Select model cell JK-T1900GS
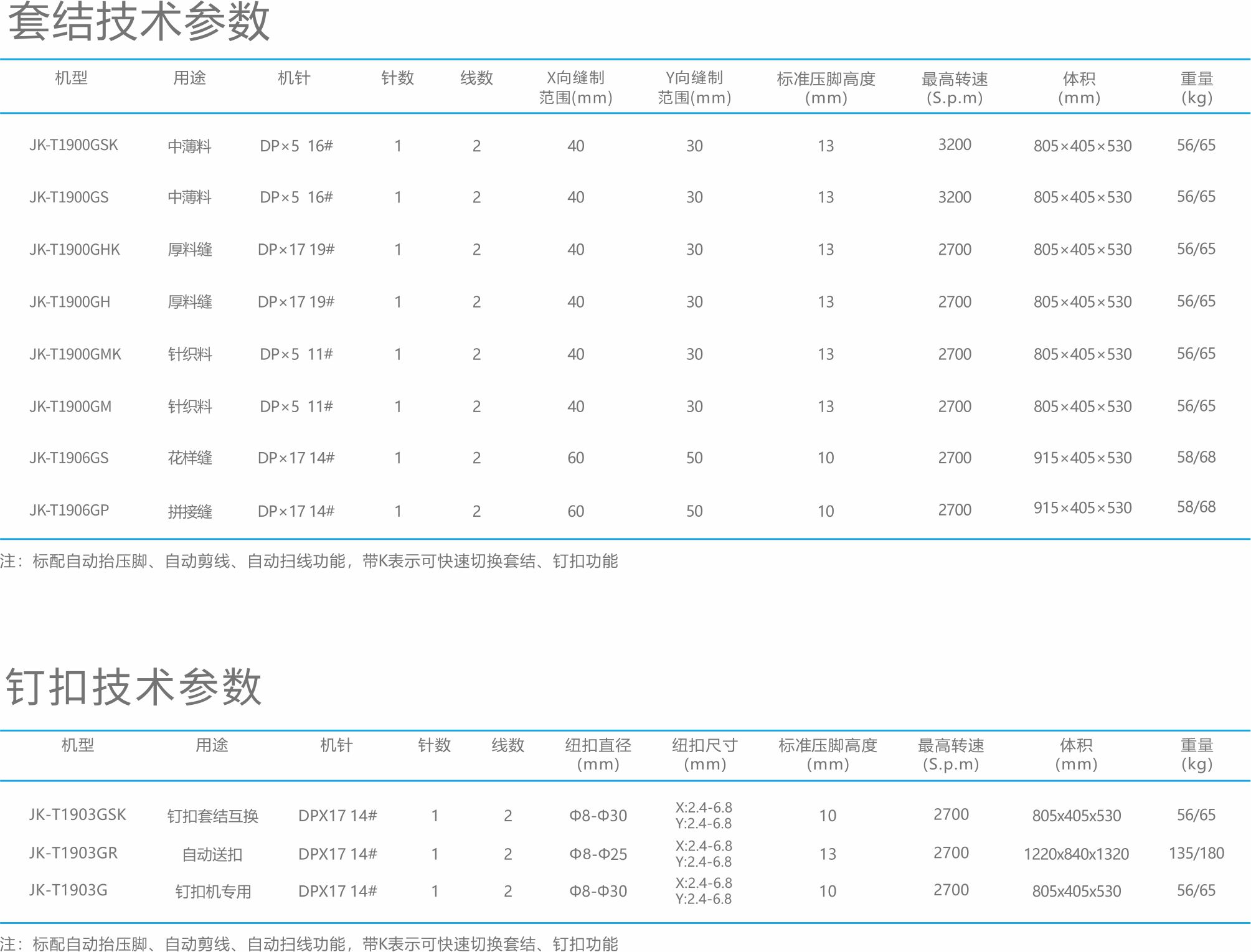Image resolution: width=1251 pixels, height=952 pixels. point(68,197)
